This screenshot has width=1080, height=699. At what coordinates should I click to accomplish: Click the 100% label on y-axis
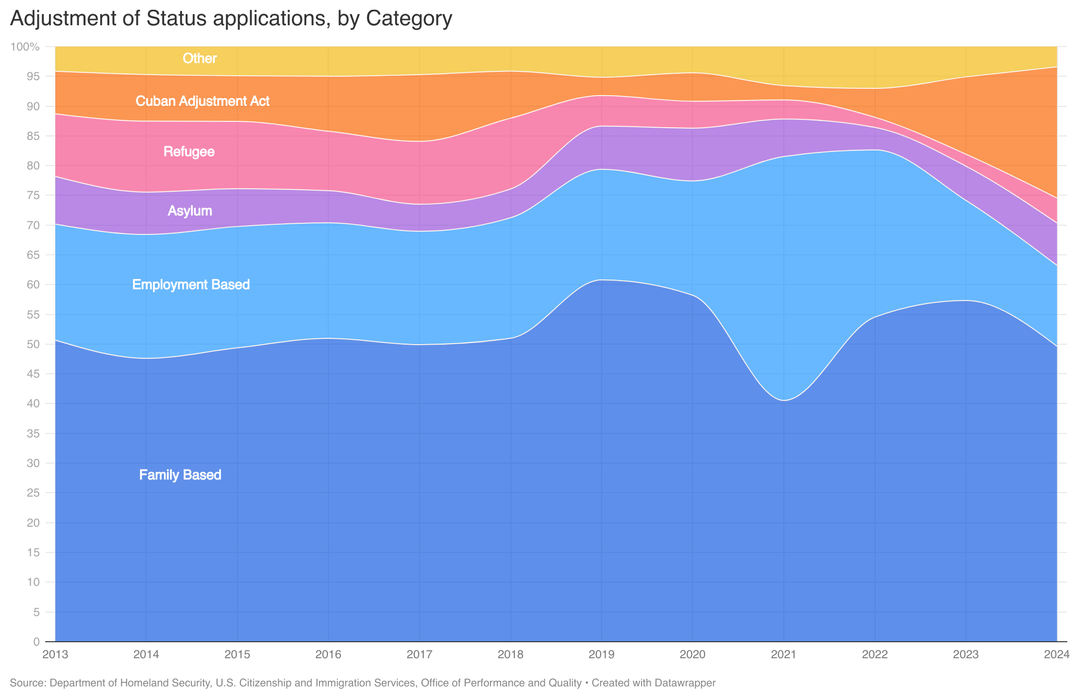[25, 47]
